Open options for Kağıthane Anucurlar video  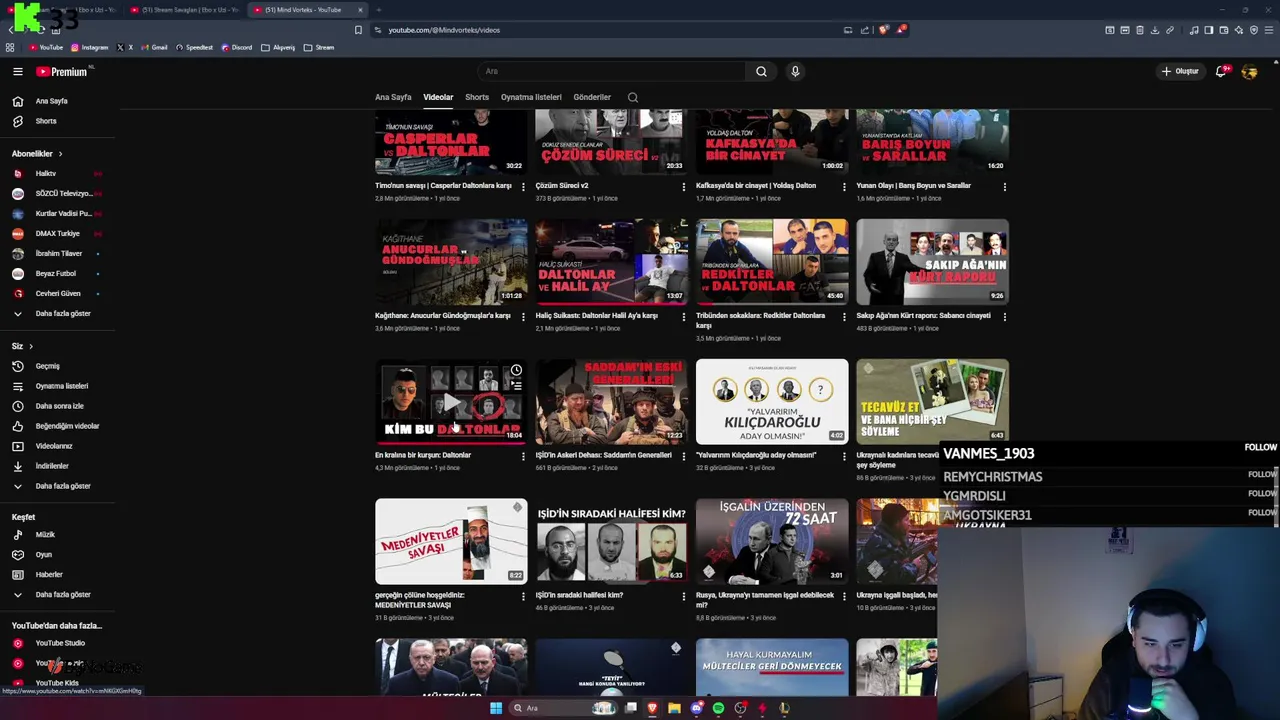[x=523, y=316]
